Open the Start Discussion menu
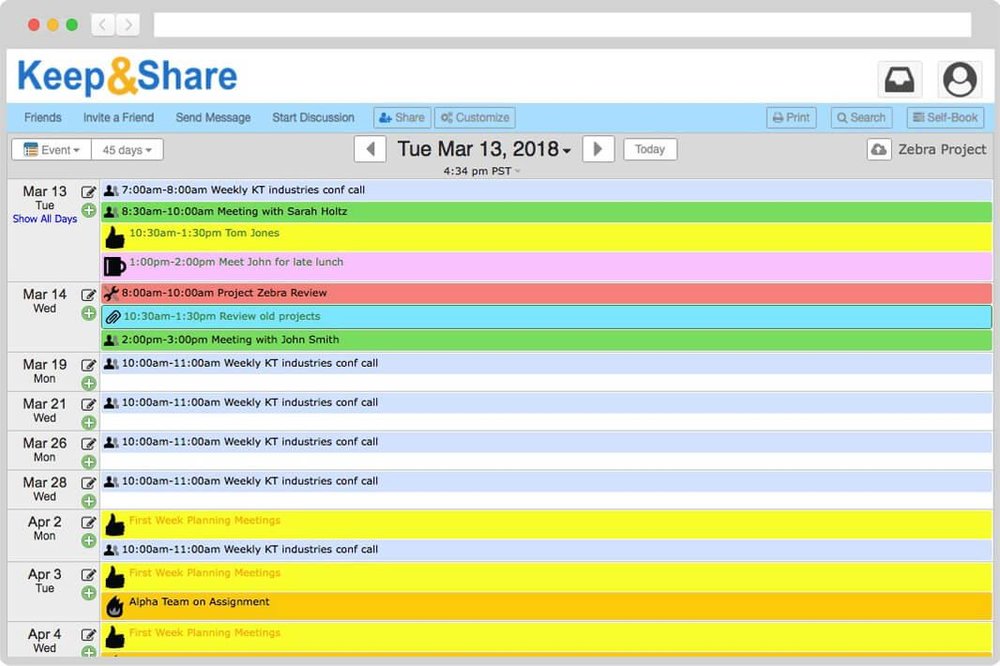The height and width of the screenshot is (666, 1000). [x=313, y=117]
